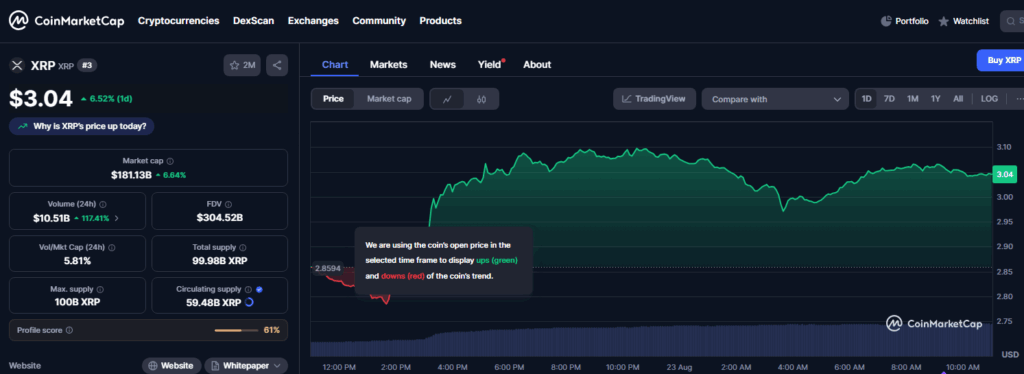The image size is (1024, 374).
Task: Open Watchlist star in header
Action: point(944,22)
